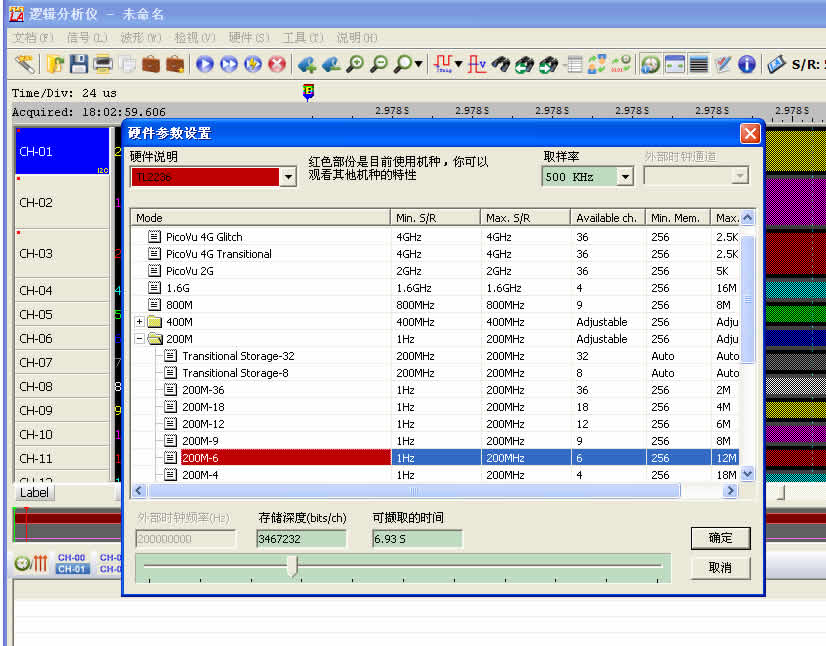The image size is (826, 646).
Task: Open the 500 KHz sampling rate dropdown
Action: pos(625,177)
